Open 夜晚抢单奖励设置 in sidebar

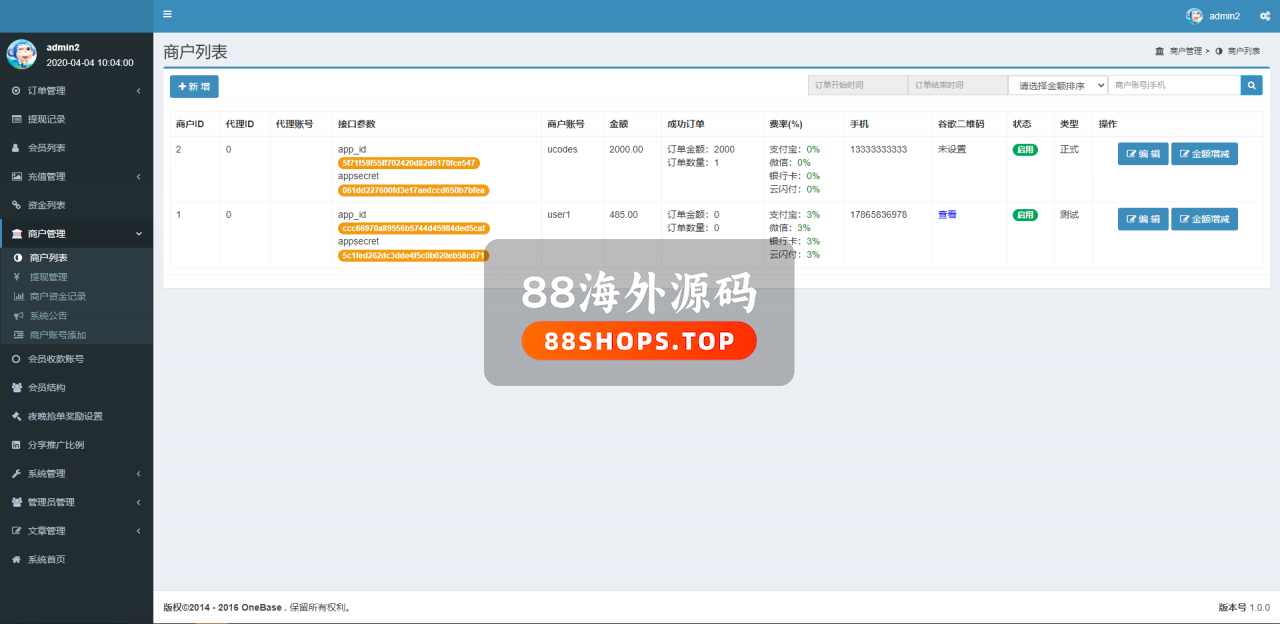(x=64, y=416)
